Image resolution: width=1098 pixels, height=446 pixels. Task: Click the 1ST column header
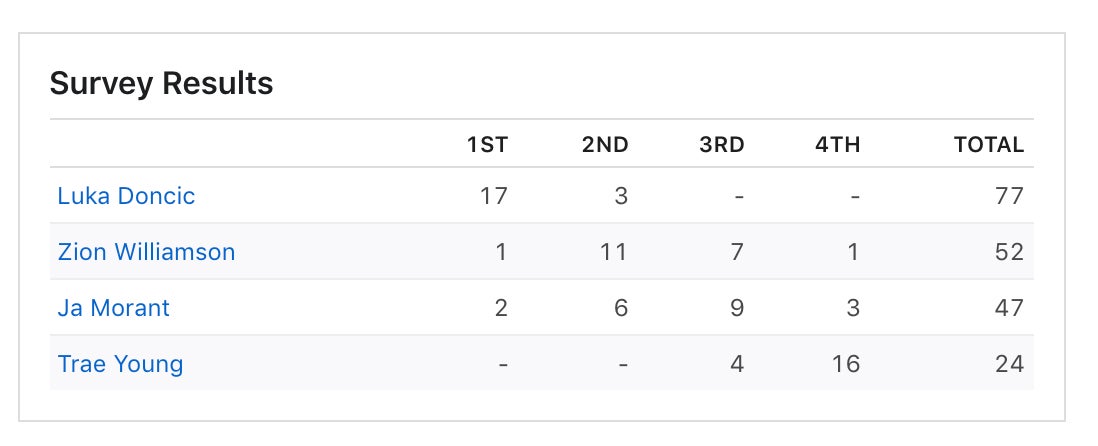(487, 145)
